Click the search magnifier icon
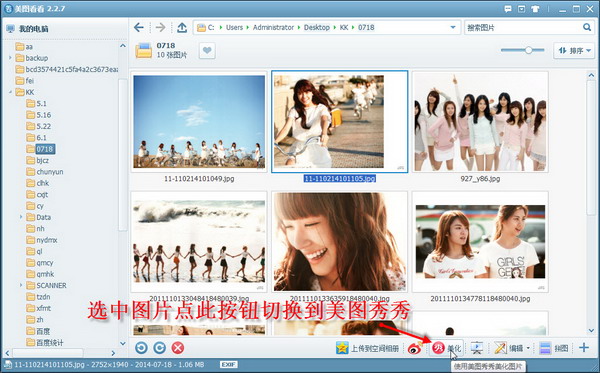This screenshot has height=373, width=600. tap(587, 27)
